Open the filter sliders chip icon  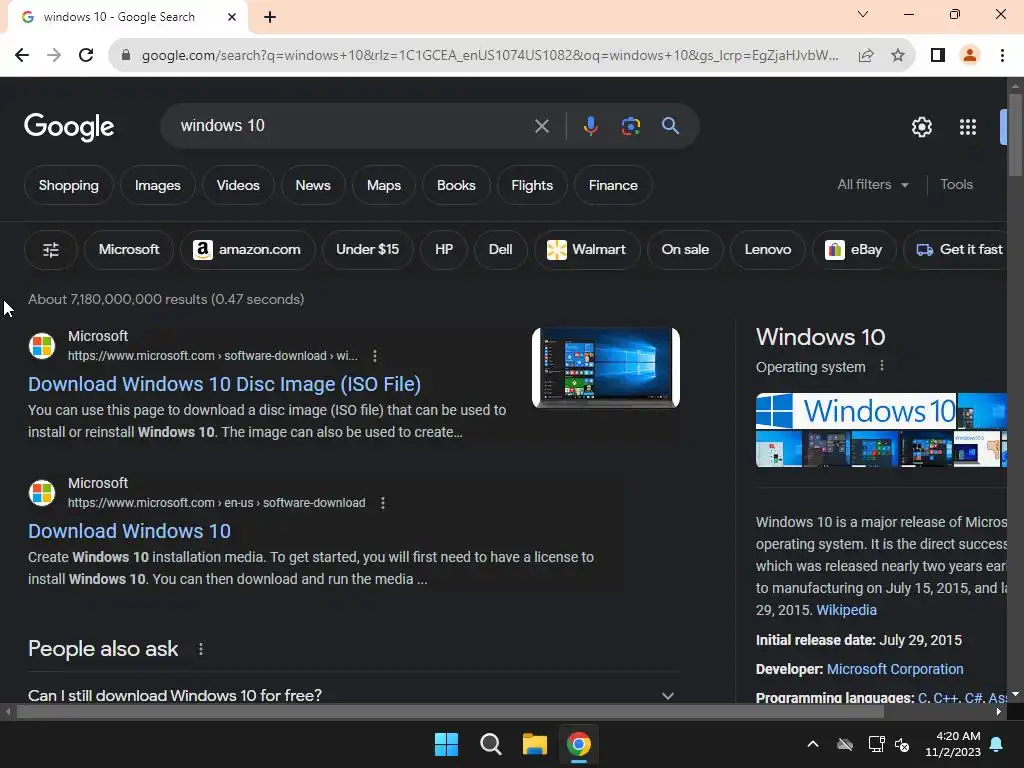pos(51,249)
